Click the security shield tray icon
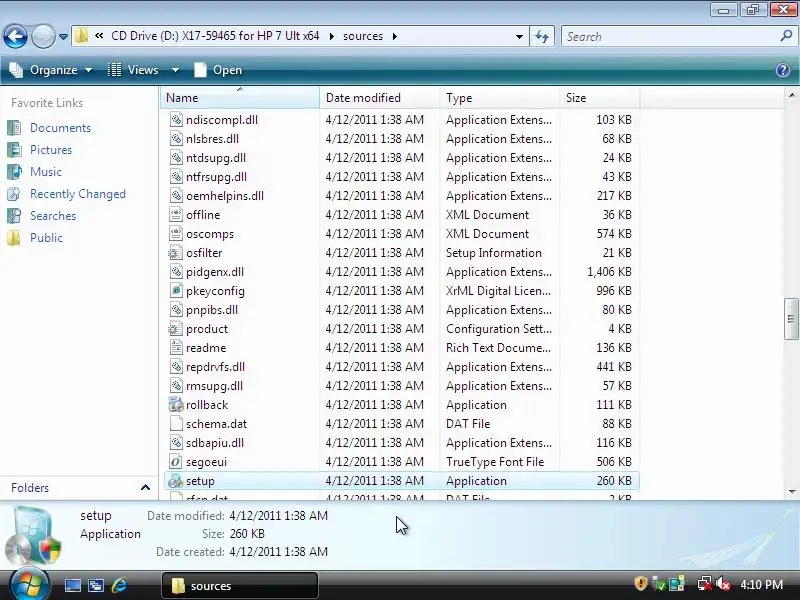Image resolution: width=800 pixels, height=600 pixels. 640,583
